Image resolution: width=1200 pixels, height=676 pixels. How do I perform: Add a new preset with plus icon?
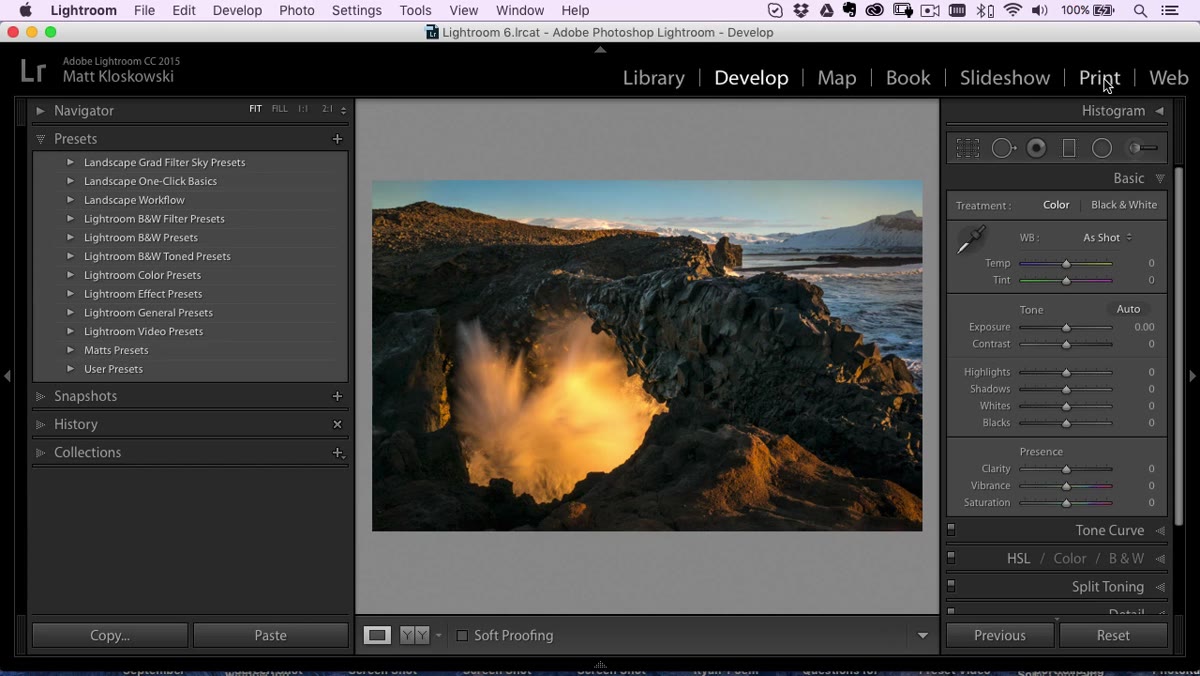pyautogui.click(x=337, y=139)
